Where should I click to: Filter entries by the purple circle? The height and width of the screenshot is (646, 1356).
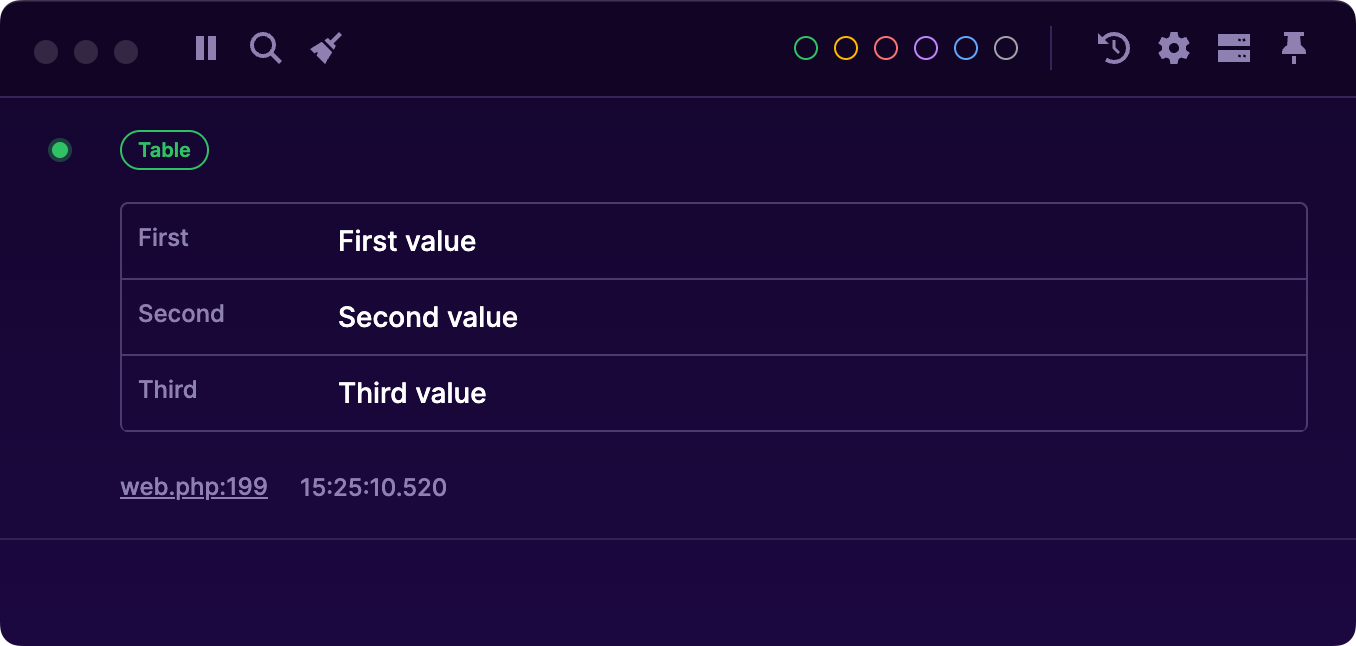(x=926, y=48)
